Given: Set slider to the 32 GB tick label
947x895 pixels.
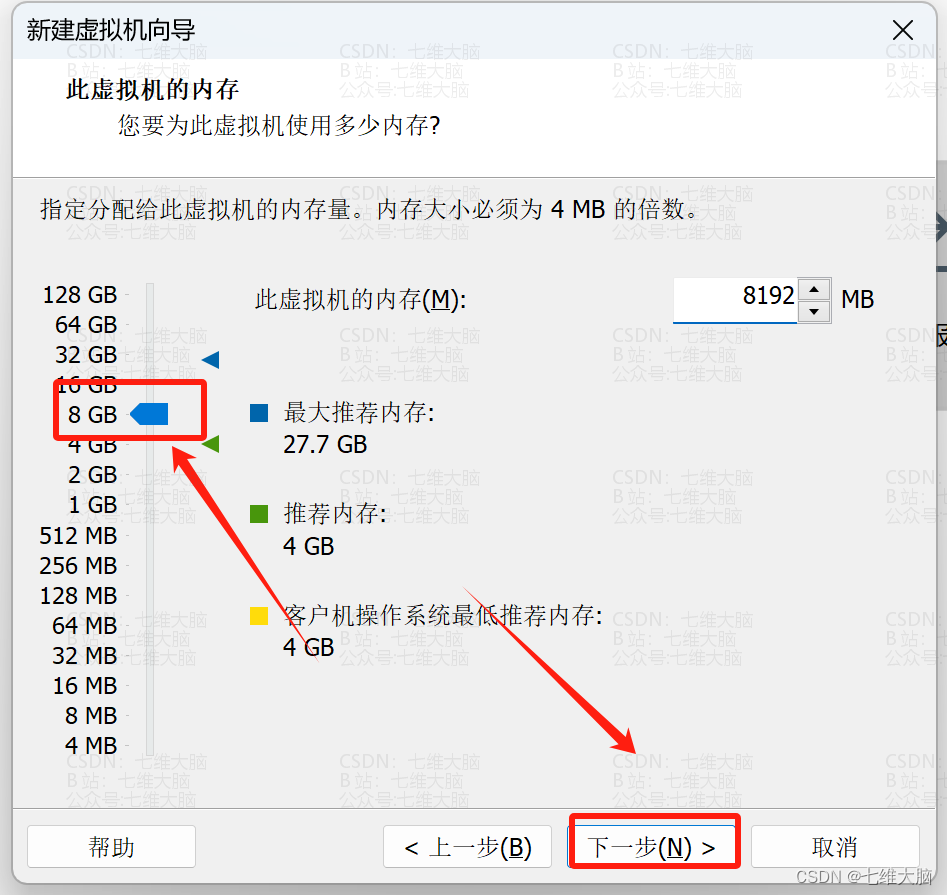Looking at the screenshot, I should tap(86, 355).
